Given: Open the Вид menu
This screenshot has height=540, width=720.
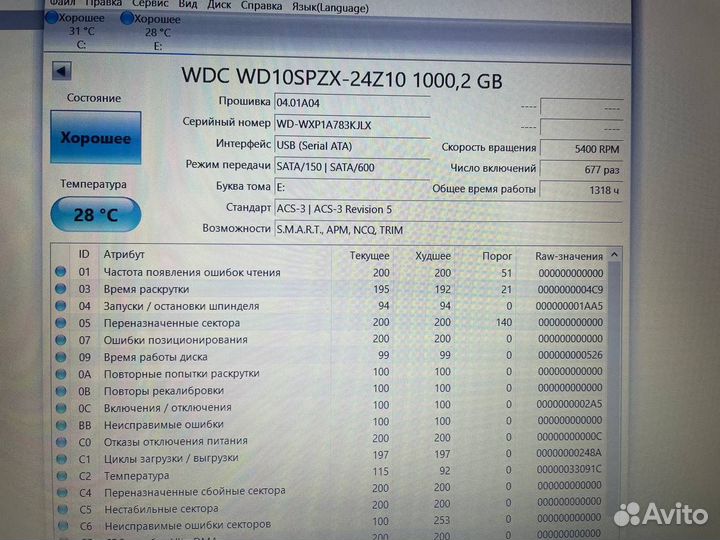Looking at the screenshot, I should coord(188,5).
